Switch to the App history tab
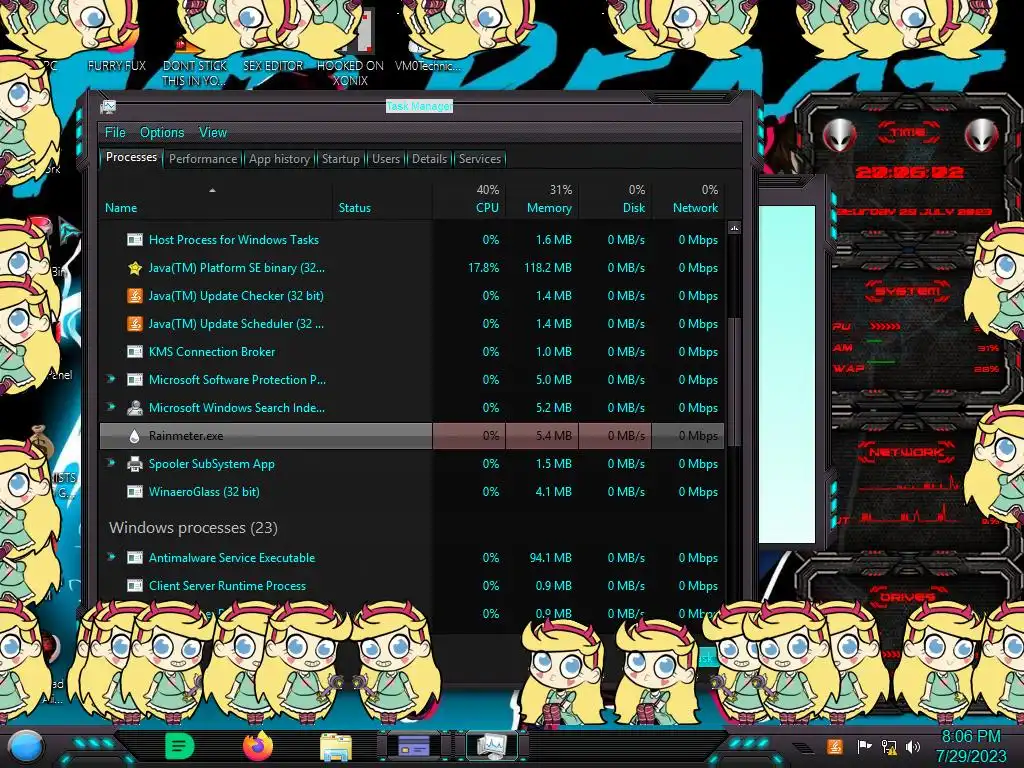1024x768 pixels. [280, 159]
